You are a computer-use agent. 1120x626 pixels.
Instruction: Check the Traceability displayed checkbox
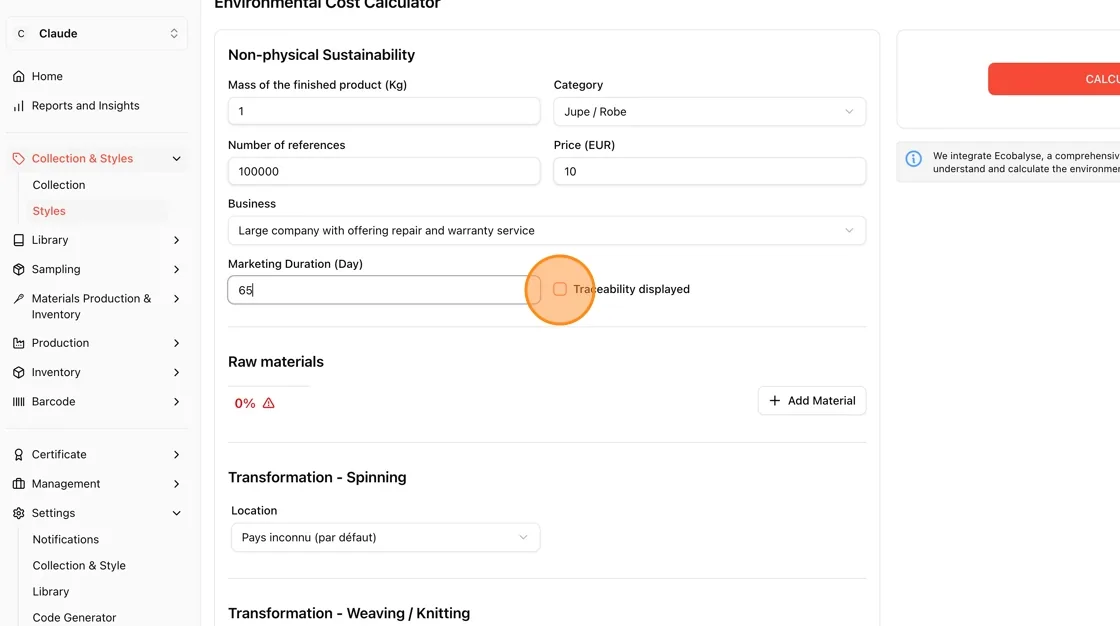click(560, 289)
